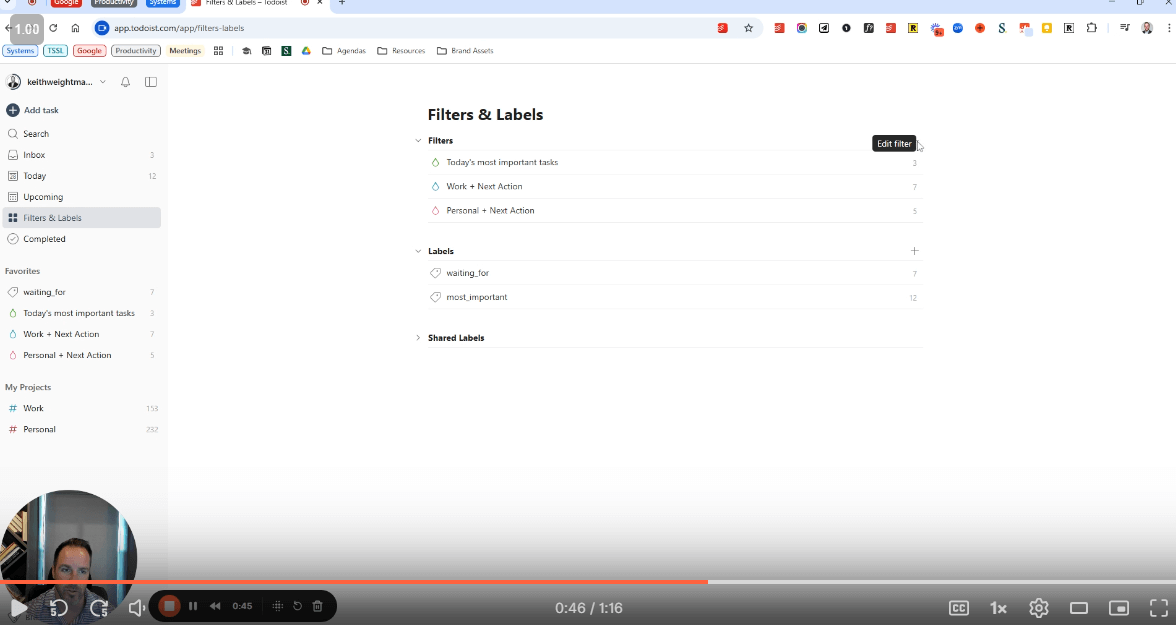This screenshot has height=625, width=1176.
Task: Open the Systems bookmark group
Action: pos(20,50)
